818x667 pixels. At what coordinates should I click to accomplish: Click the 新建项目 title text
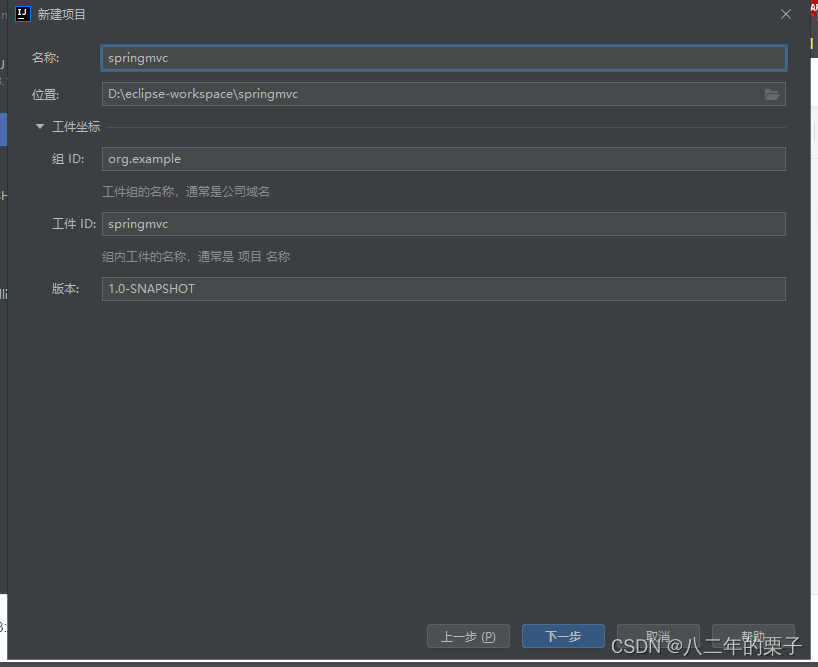[62, 15]
